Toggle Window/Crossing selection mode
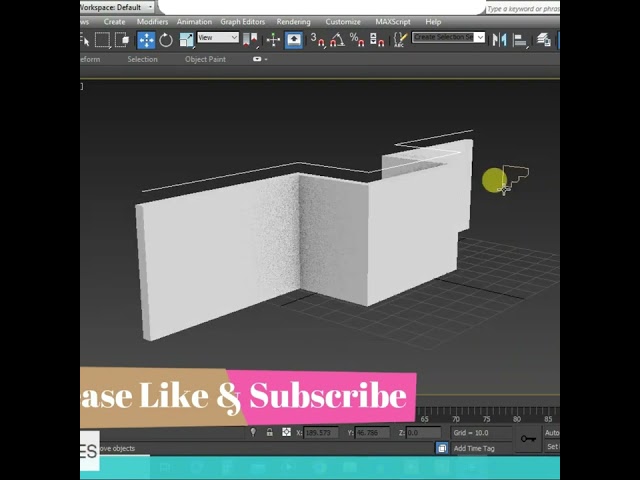 pos(122,40)
